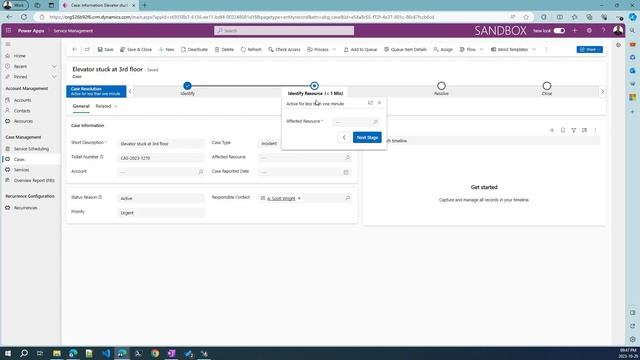Click Affected Resource lookup in flyout
640x360 pixels.
pyautogui.click(x=356, y=122)
